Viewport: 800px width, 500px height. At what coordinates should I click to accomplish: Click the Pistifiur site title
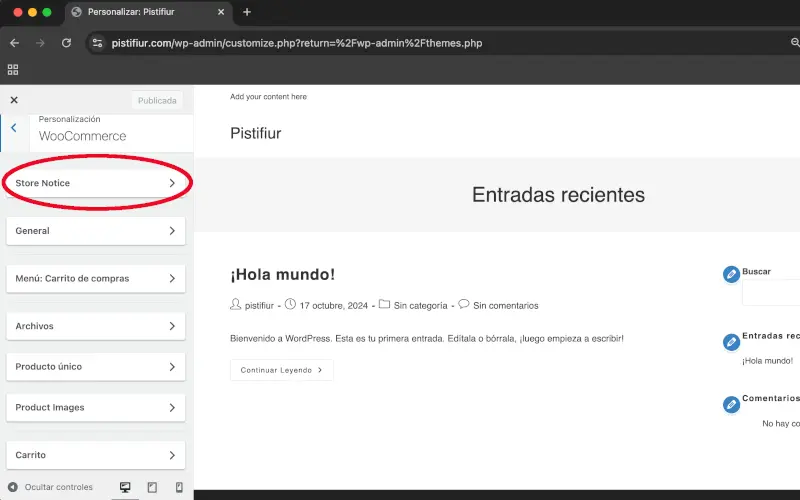coord(256,133)
